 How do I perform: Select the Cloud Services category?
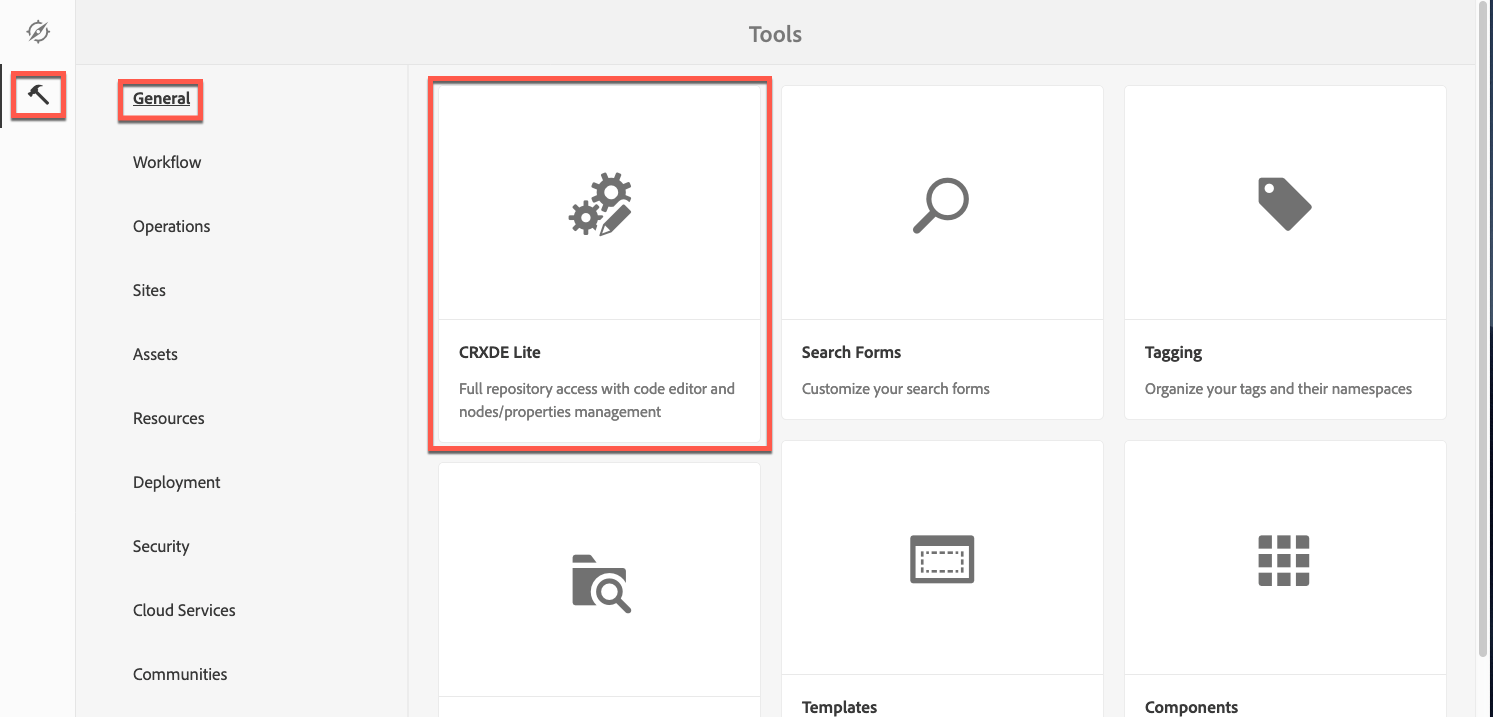click(184, 610)
